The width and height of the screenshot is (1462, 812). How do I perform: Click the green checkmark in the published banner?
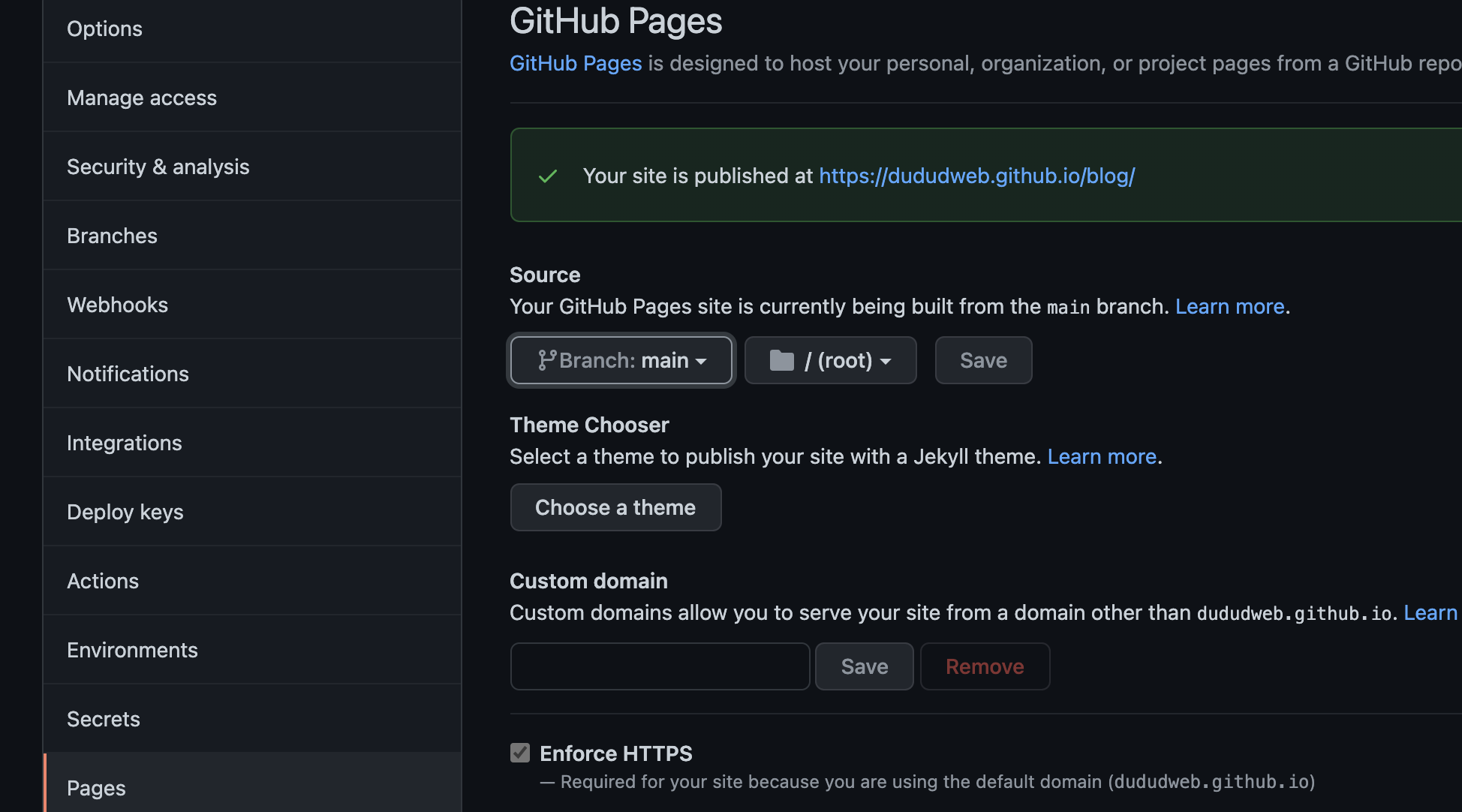point(548,176)
